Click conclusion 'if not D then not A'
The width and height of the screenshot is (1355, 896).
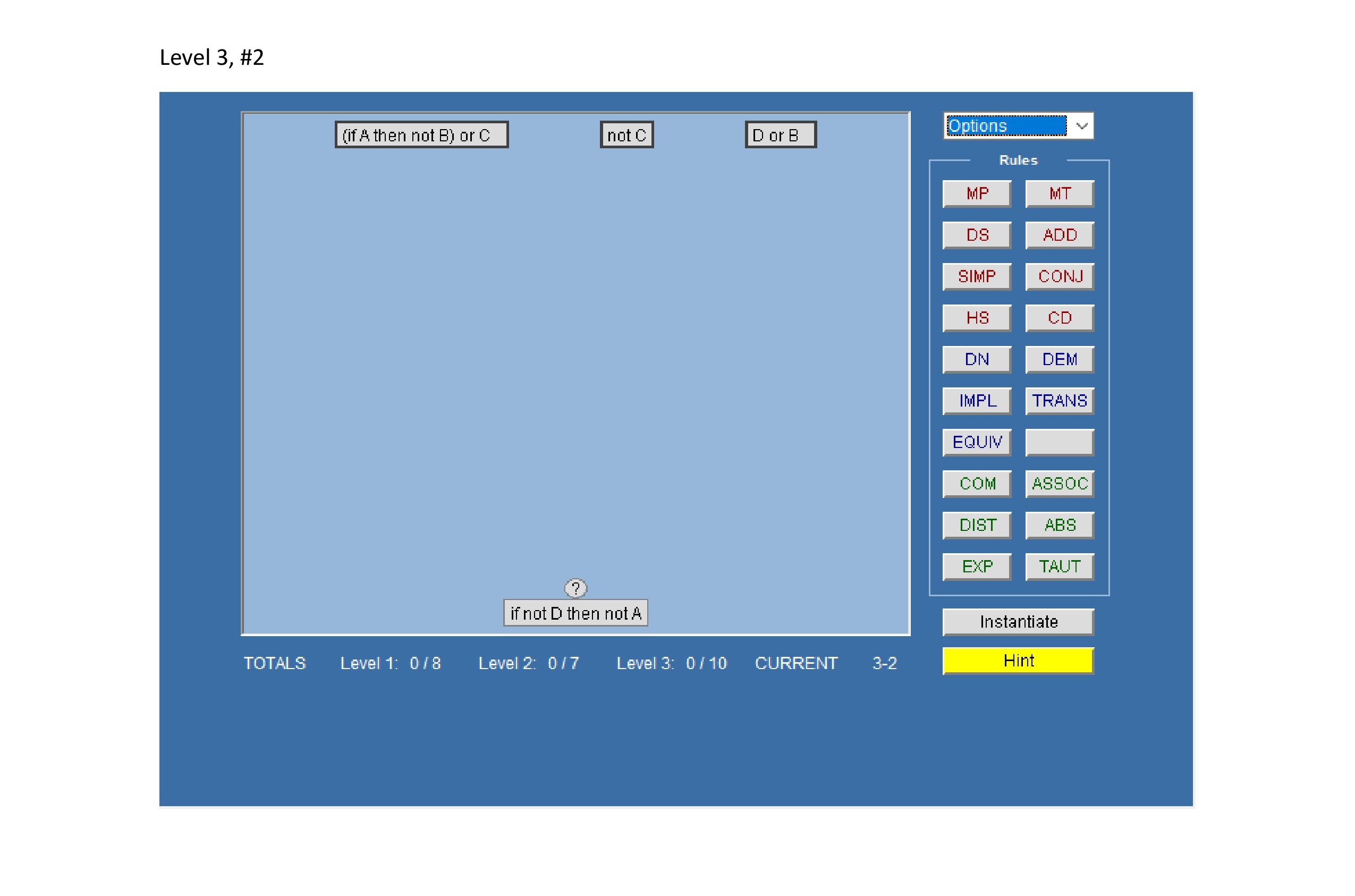(575, 613)
